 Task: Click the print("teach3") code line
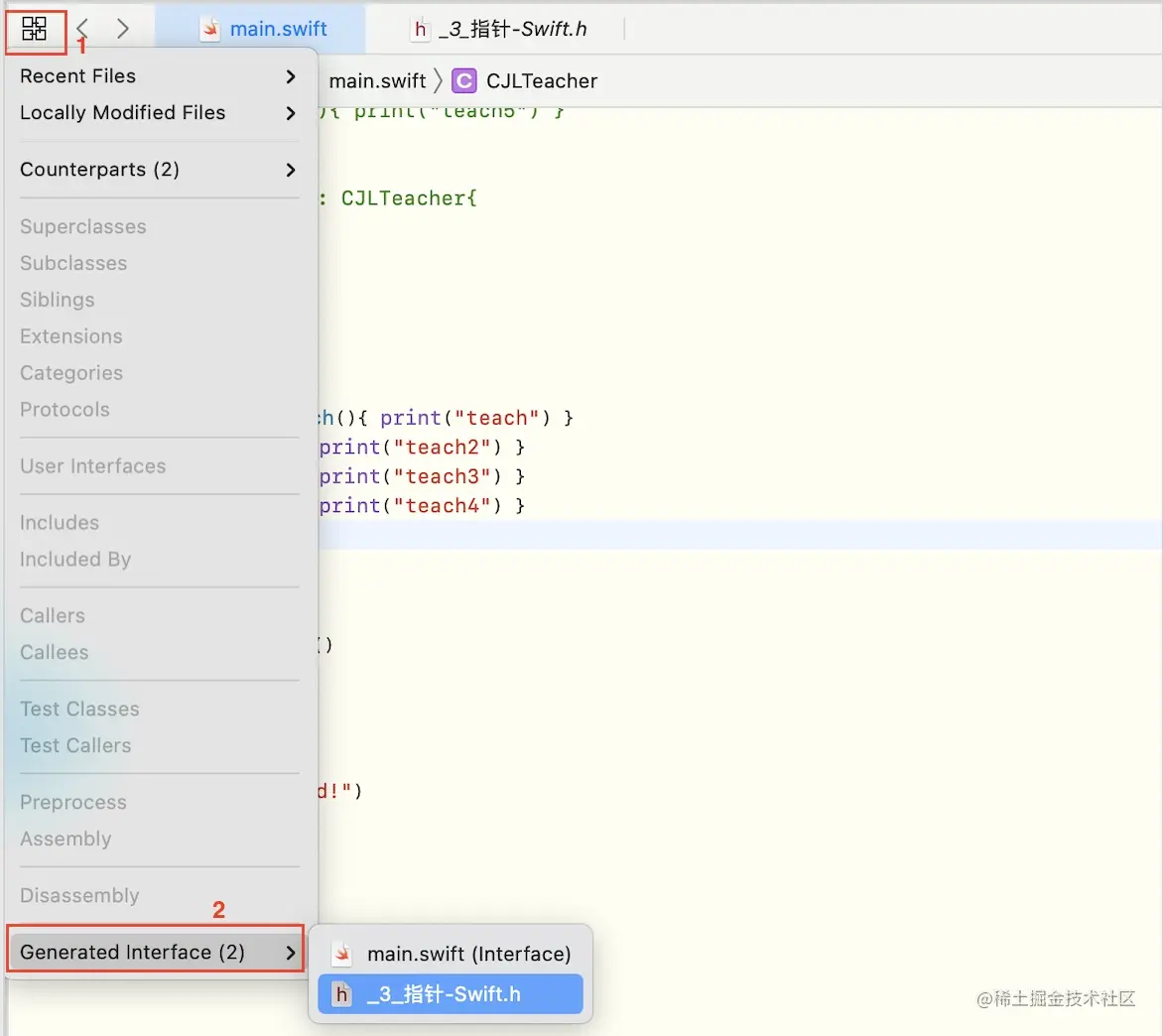tap(422, 476)
